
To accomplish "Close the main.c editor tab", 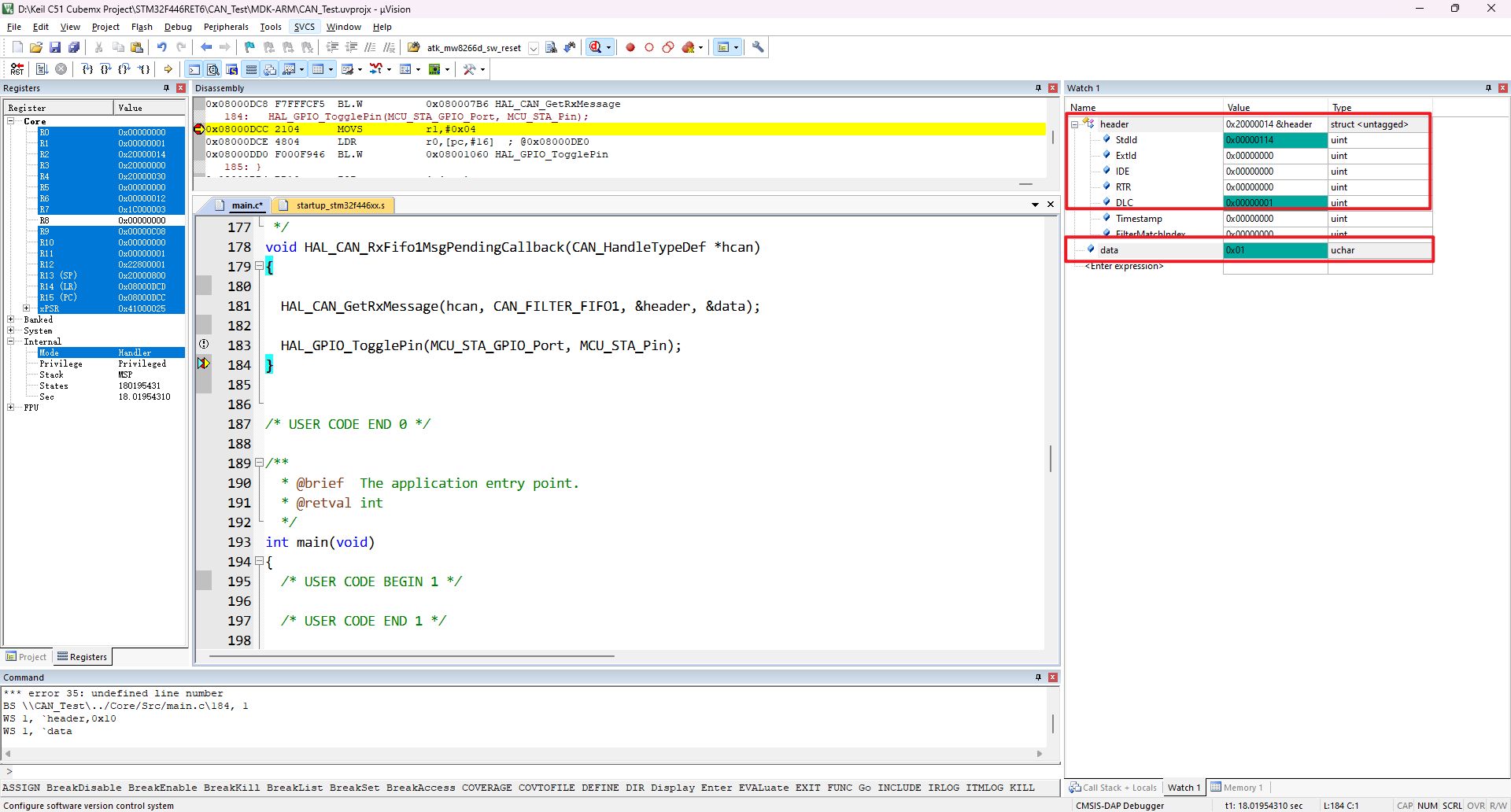I will point(1051,205).
